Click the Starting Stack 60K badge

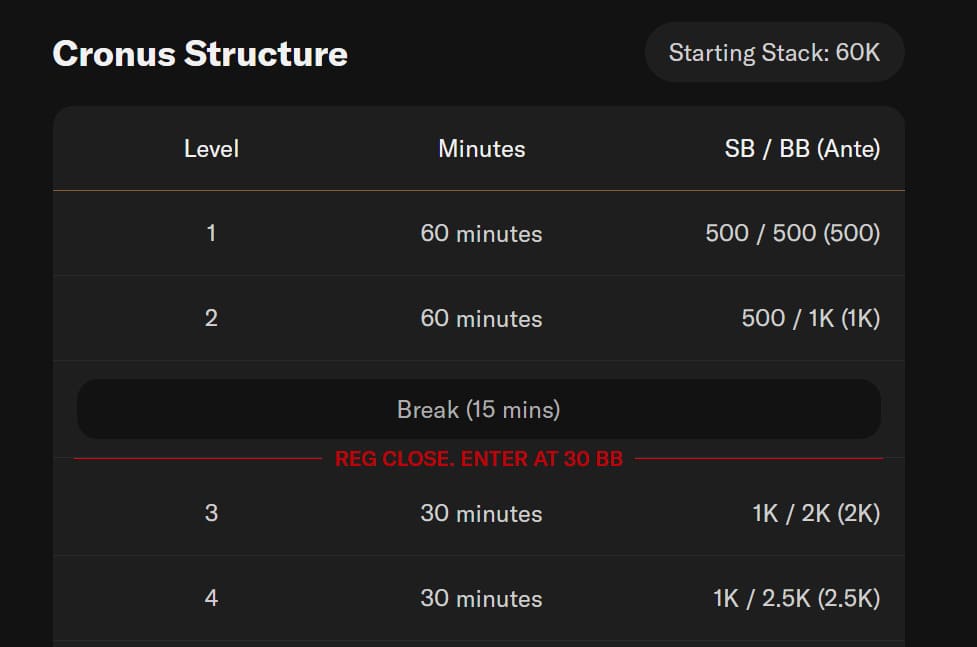coord(774,53)
